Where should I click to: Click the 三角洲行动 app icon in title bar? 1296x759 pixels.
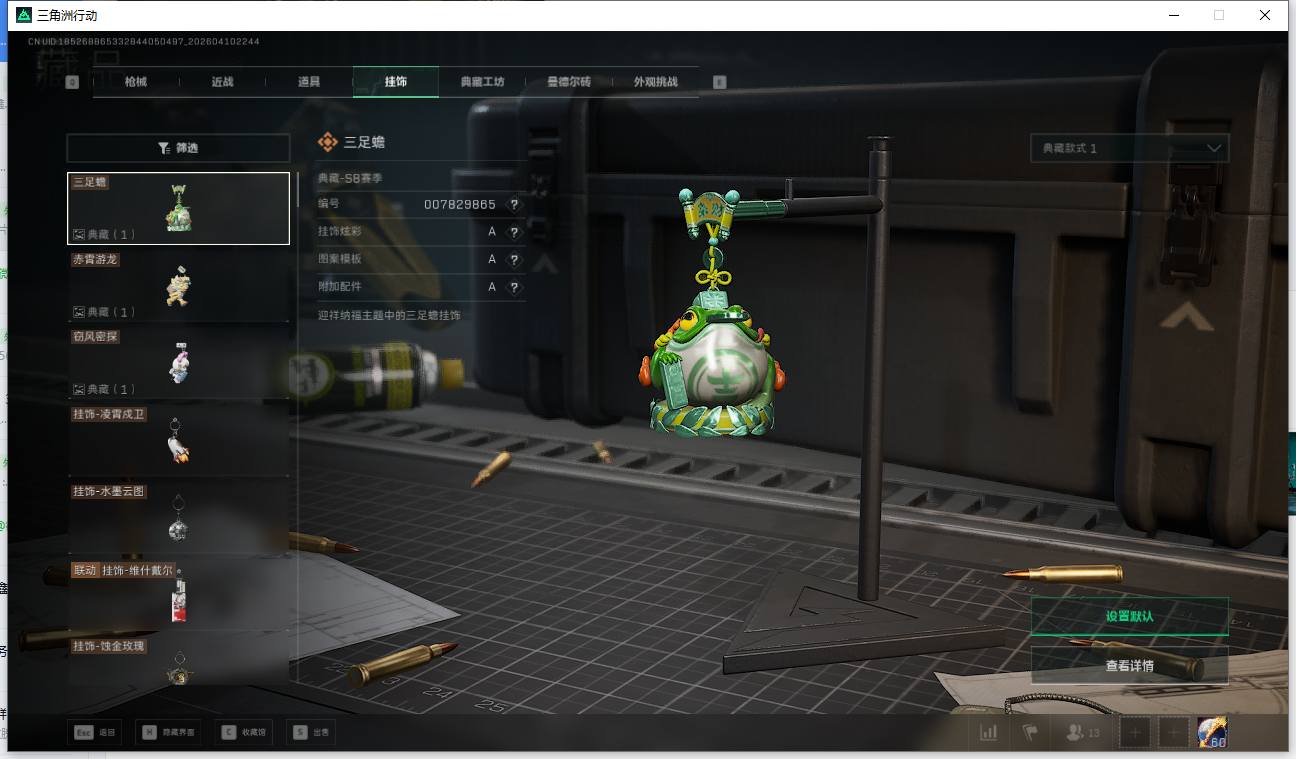[23, 15]
